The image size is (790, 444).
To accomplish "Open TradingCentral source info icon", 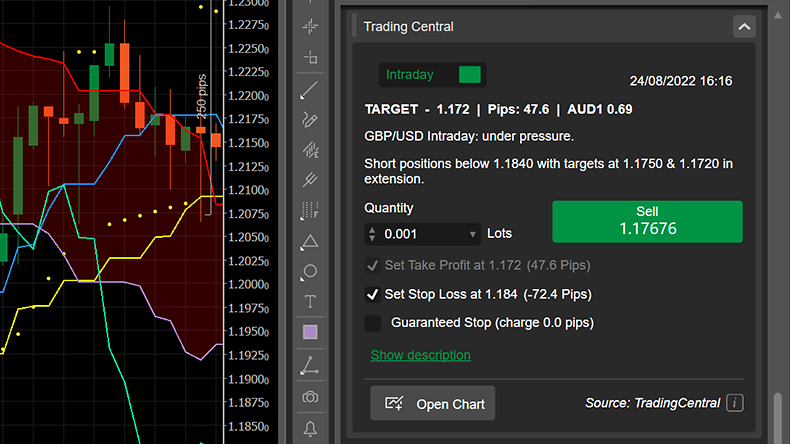I will tap(735, 403).
